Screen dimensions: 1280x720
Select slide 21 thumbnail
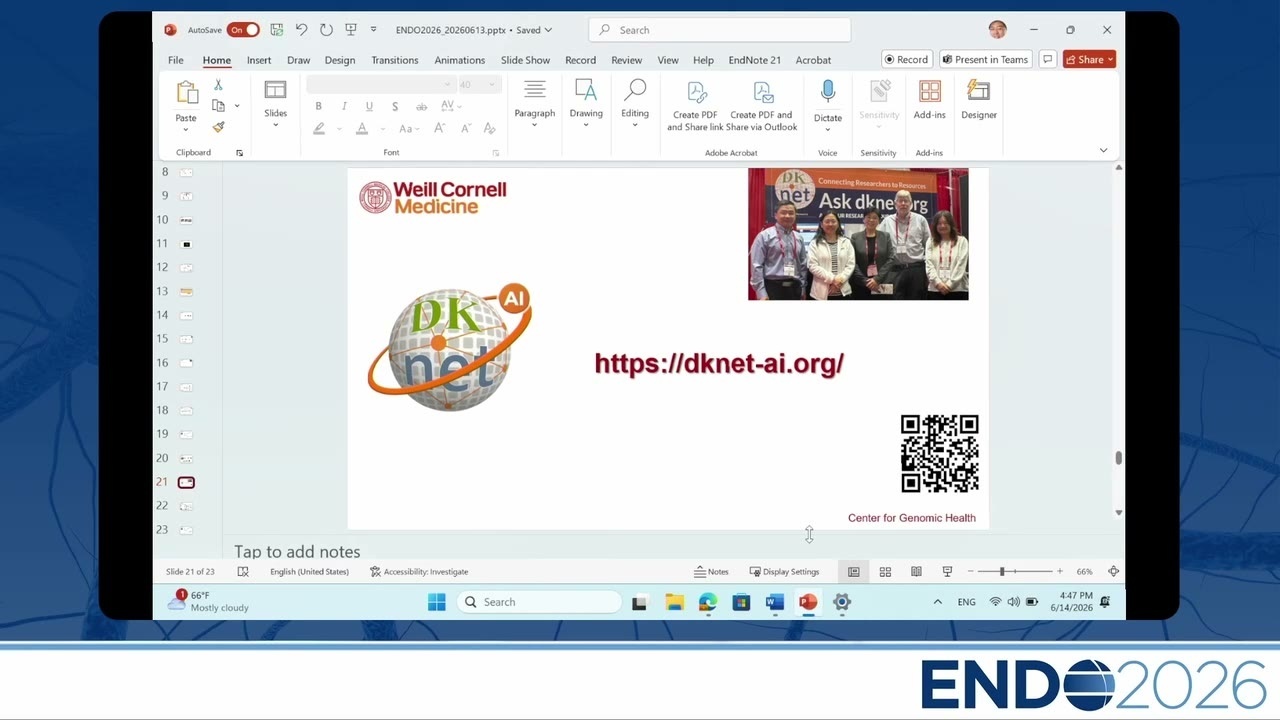click(186, 482)
